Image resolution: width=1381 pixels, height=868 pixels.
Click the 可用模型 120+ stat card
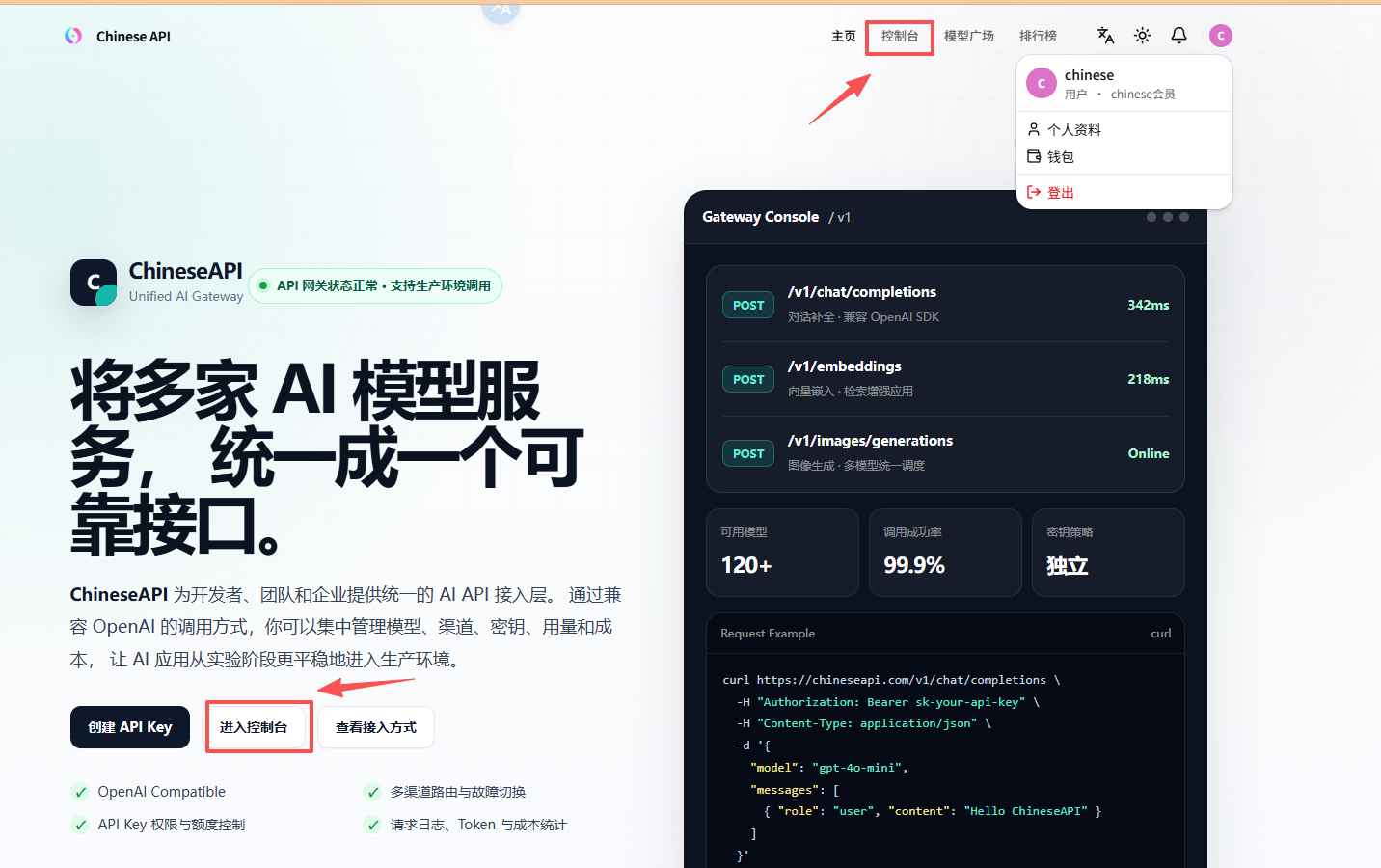[782, 553]
